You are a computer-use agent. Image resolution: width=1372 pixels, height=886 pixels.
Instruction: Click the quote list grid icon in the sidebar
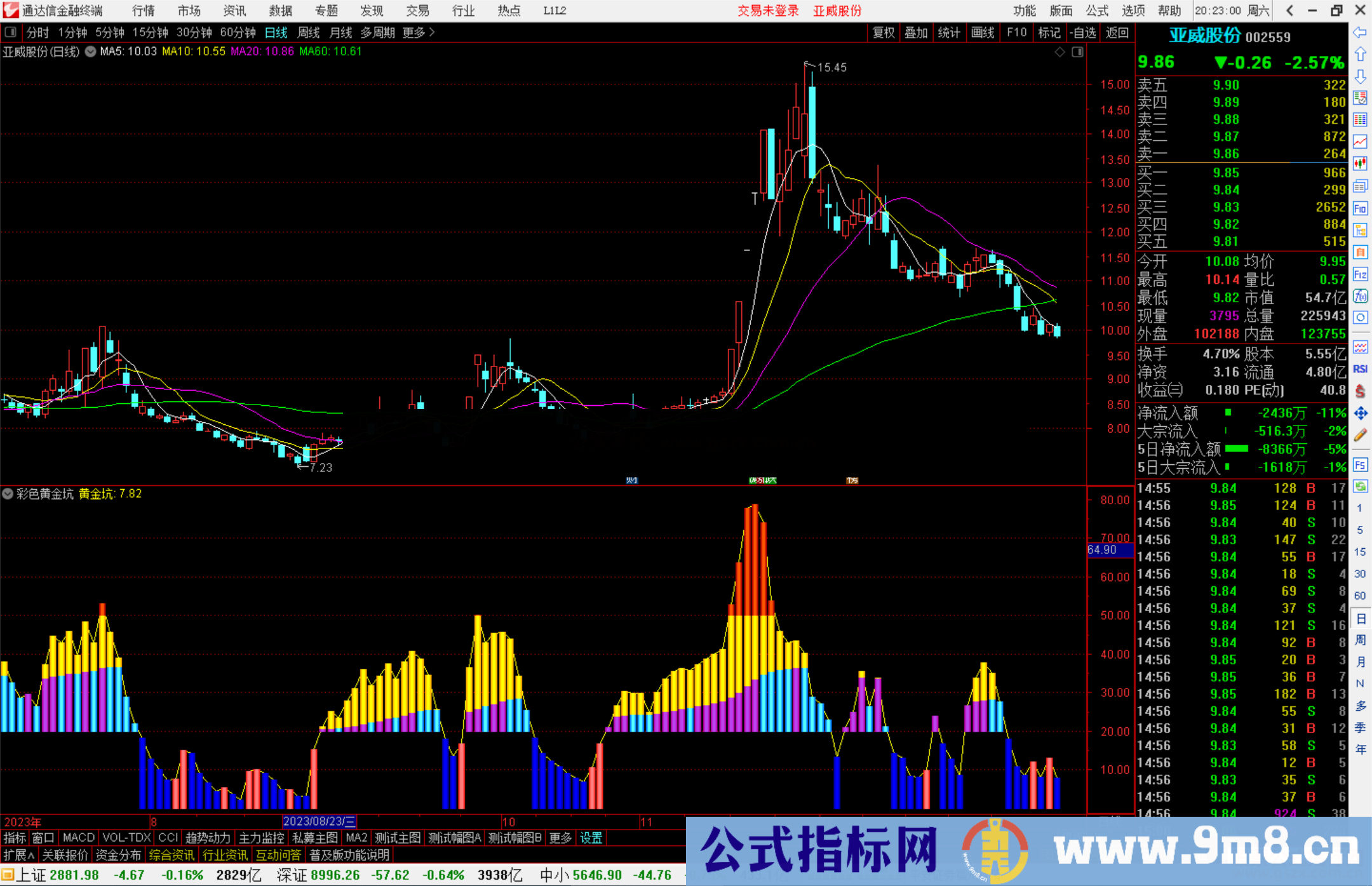1361,119
